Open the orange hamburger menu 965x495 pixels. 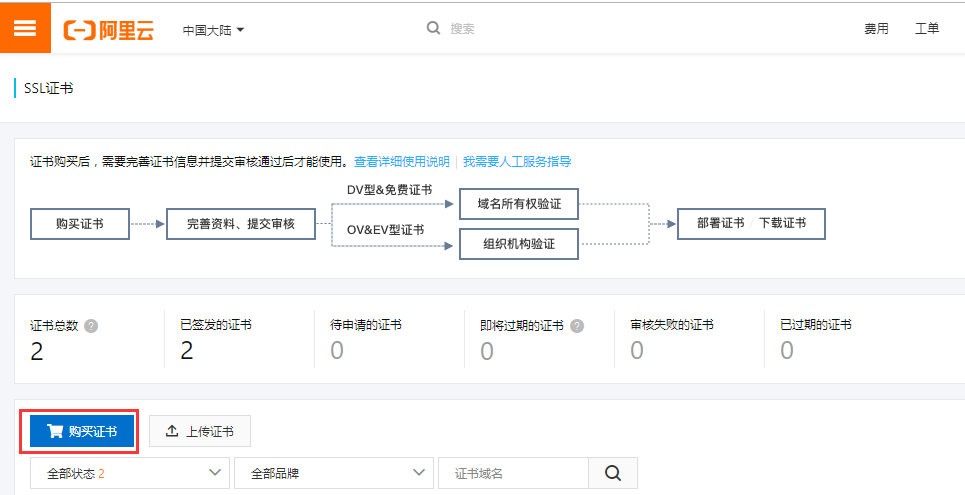[x=25, y=28]
